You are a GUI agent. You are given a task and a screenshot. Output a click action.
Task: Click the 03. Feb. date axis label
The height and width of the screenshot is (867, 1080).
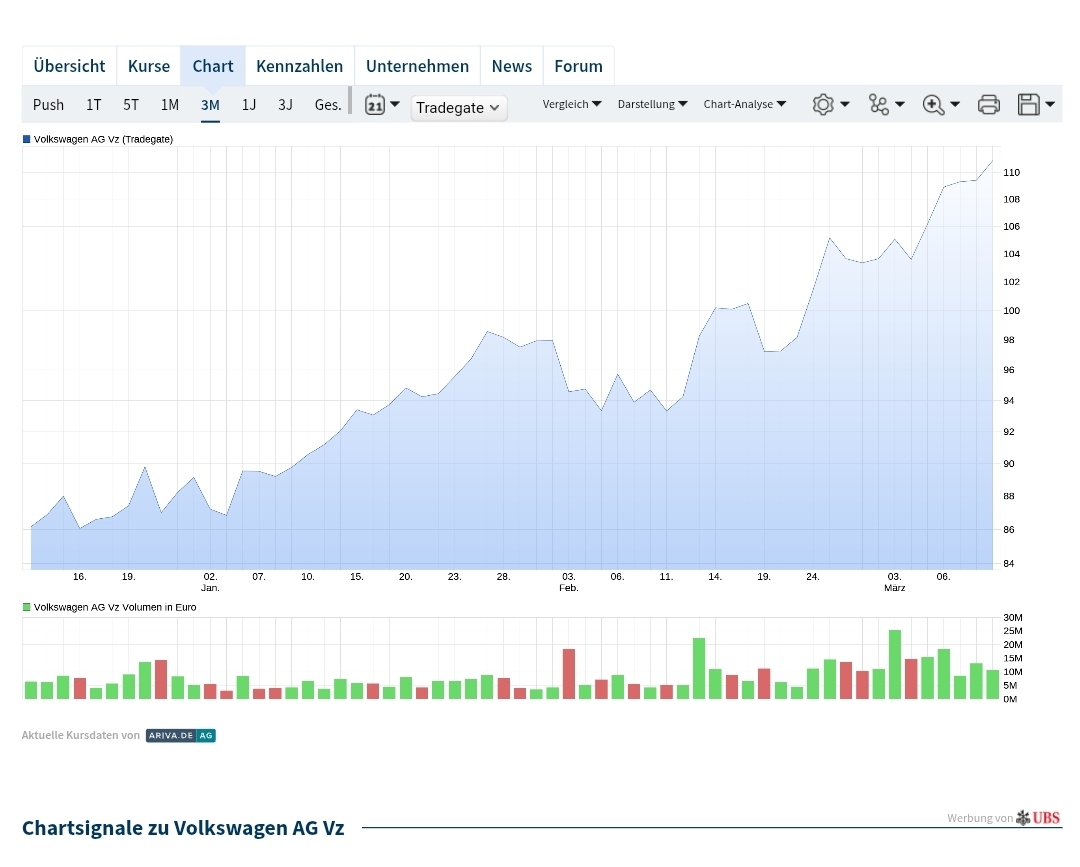[x=569, y=582]
